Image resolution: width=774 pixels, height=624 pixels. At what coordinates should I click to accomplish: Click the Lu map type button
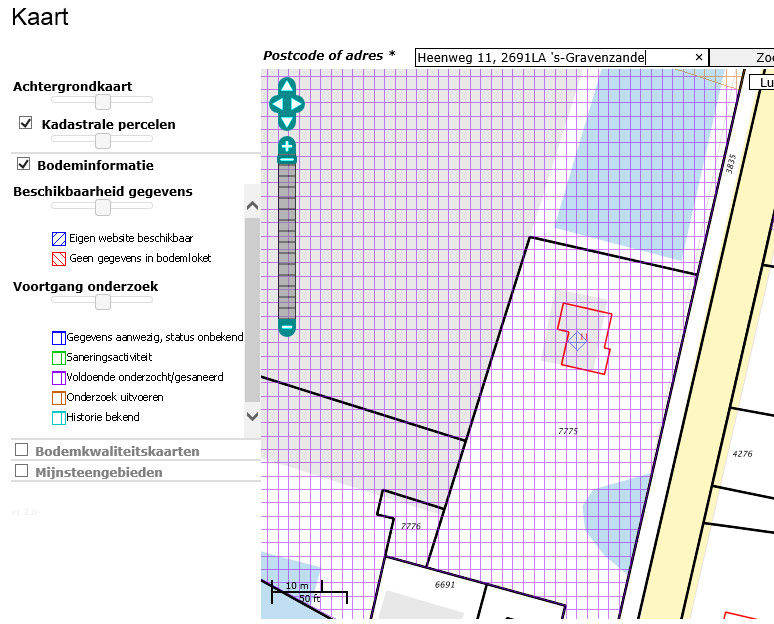[x=762, y=82]
